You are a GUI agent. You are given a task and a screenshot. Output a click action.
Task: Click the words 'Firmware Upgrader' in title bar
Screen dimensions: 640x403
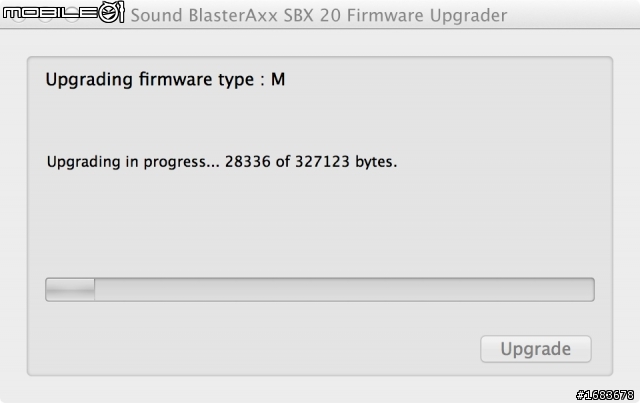pyautogui.click(x=427, y=16)
